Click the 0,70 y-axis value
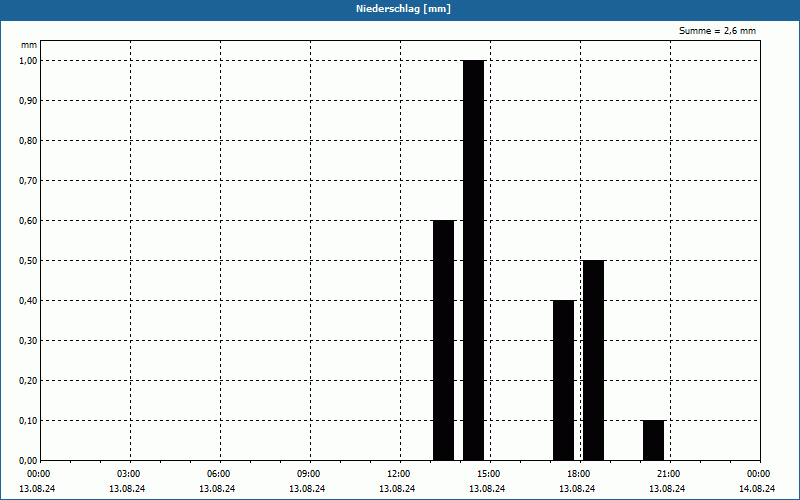 [x=28, y=181]
